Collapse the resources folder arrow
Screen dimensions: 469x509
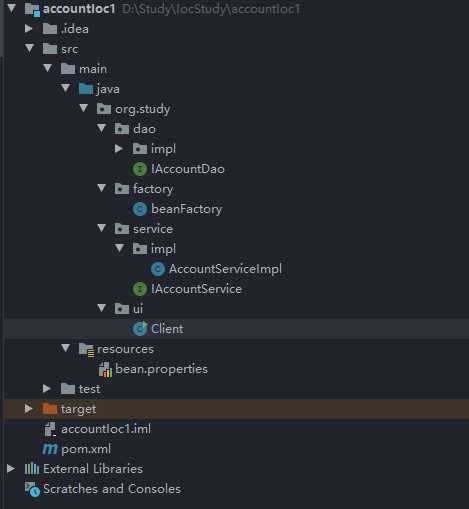tap(65, 348)
